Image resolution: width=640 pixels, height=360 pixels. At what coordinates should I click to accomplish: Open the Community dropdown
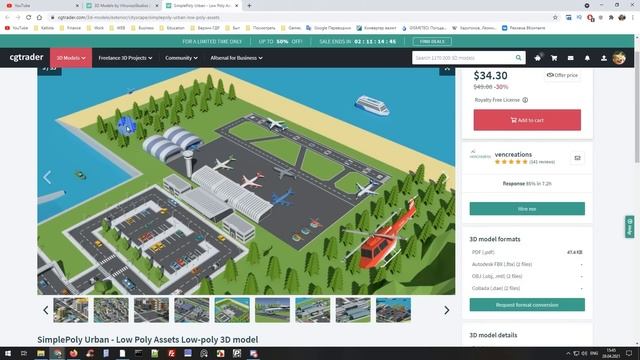coord(181,58)
